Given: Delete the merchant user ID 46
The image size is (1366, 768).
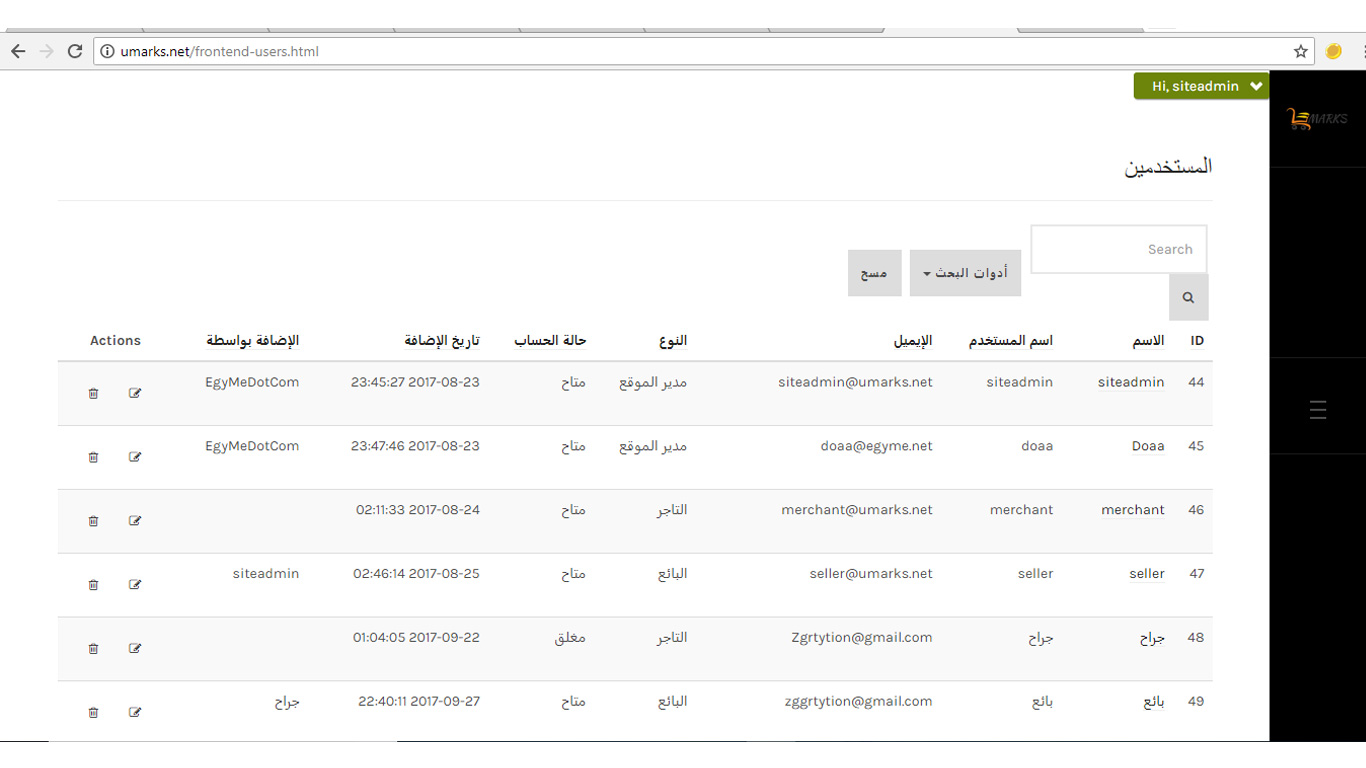Looking at the screenshot, I should pos(93,521).
